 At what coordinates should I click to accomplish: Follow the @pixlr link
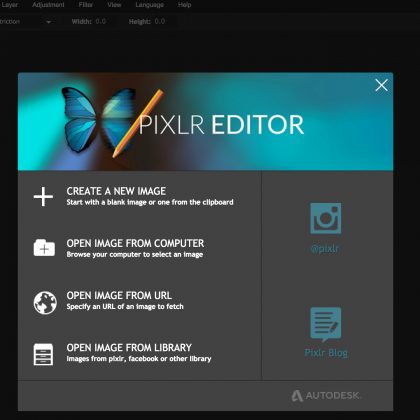[x=325, y=249]
